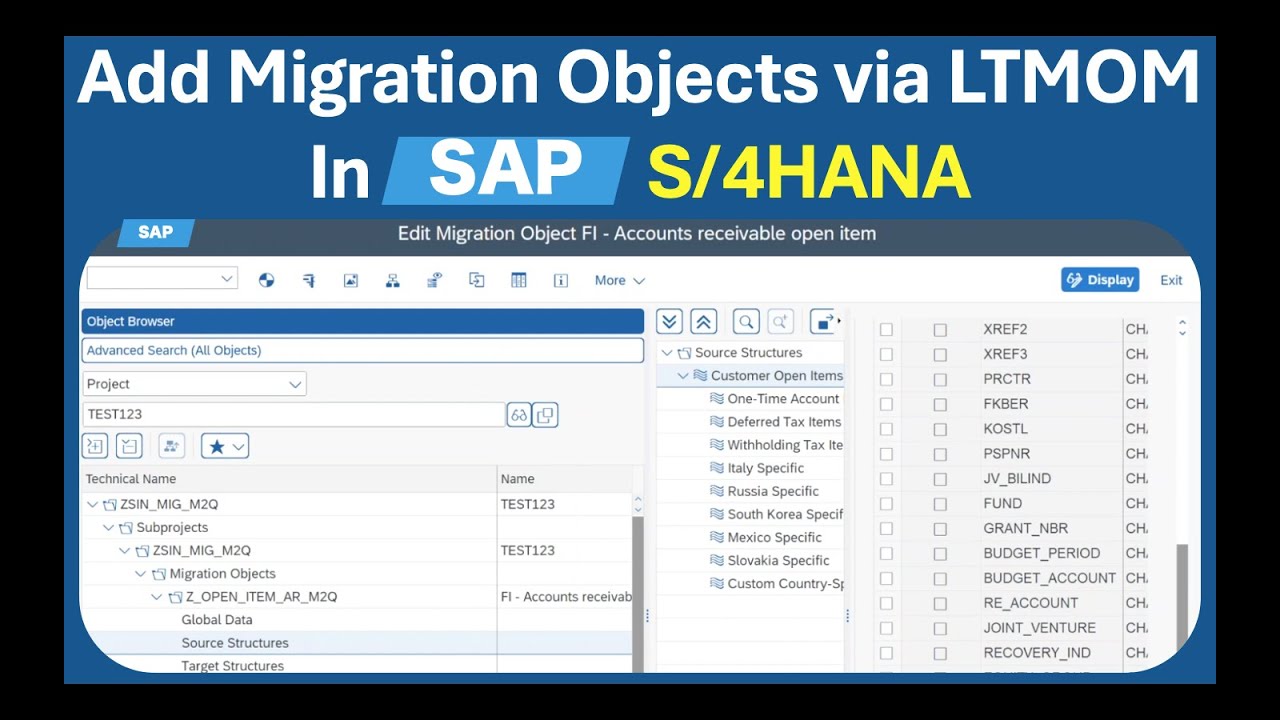Tick the second checkbox in XREF3 row
1280x720 pixels.
tap(940, 354)
